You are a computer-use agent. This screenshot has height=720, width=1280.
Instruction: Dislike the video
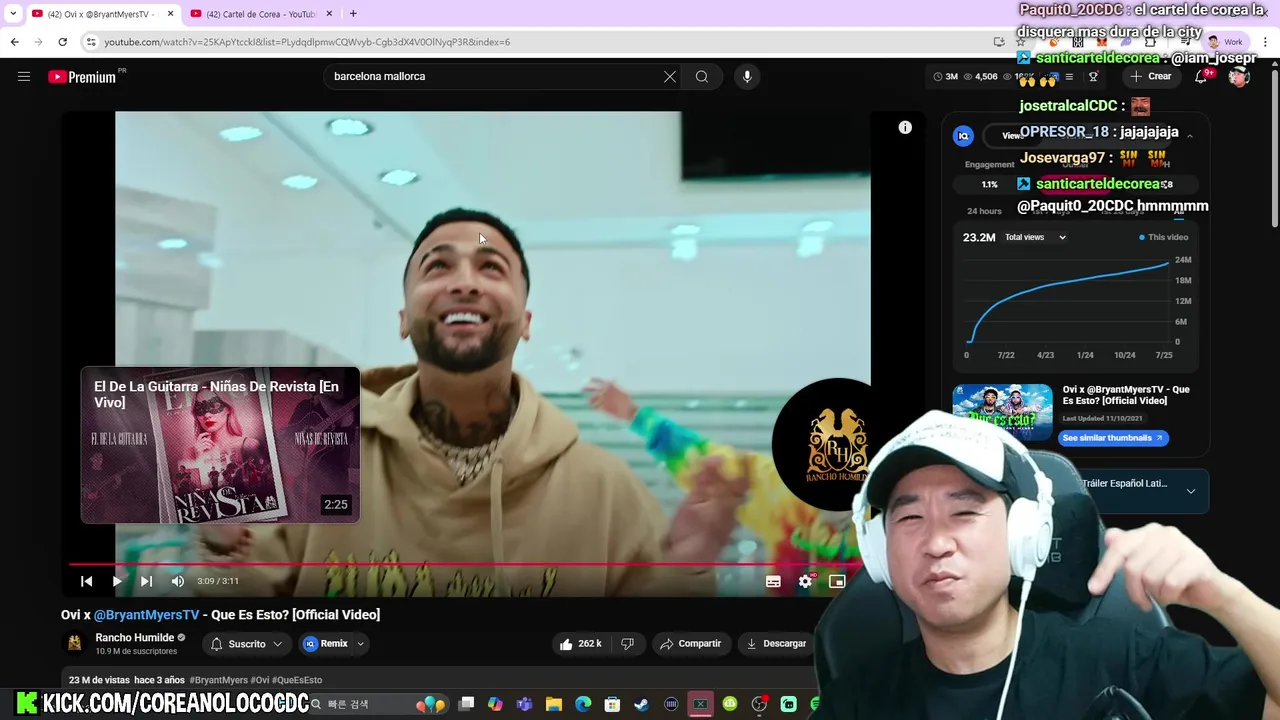coord(628,644)
